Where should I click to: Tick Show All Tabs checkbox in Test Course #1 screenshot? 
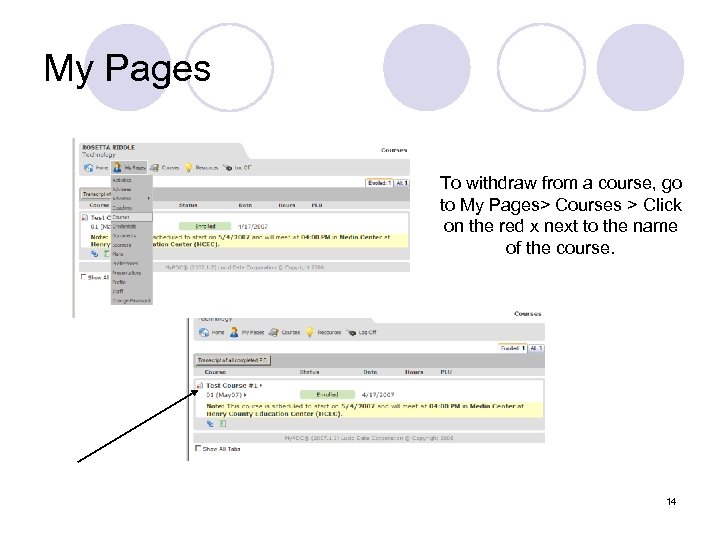pos(198,448)
